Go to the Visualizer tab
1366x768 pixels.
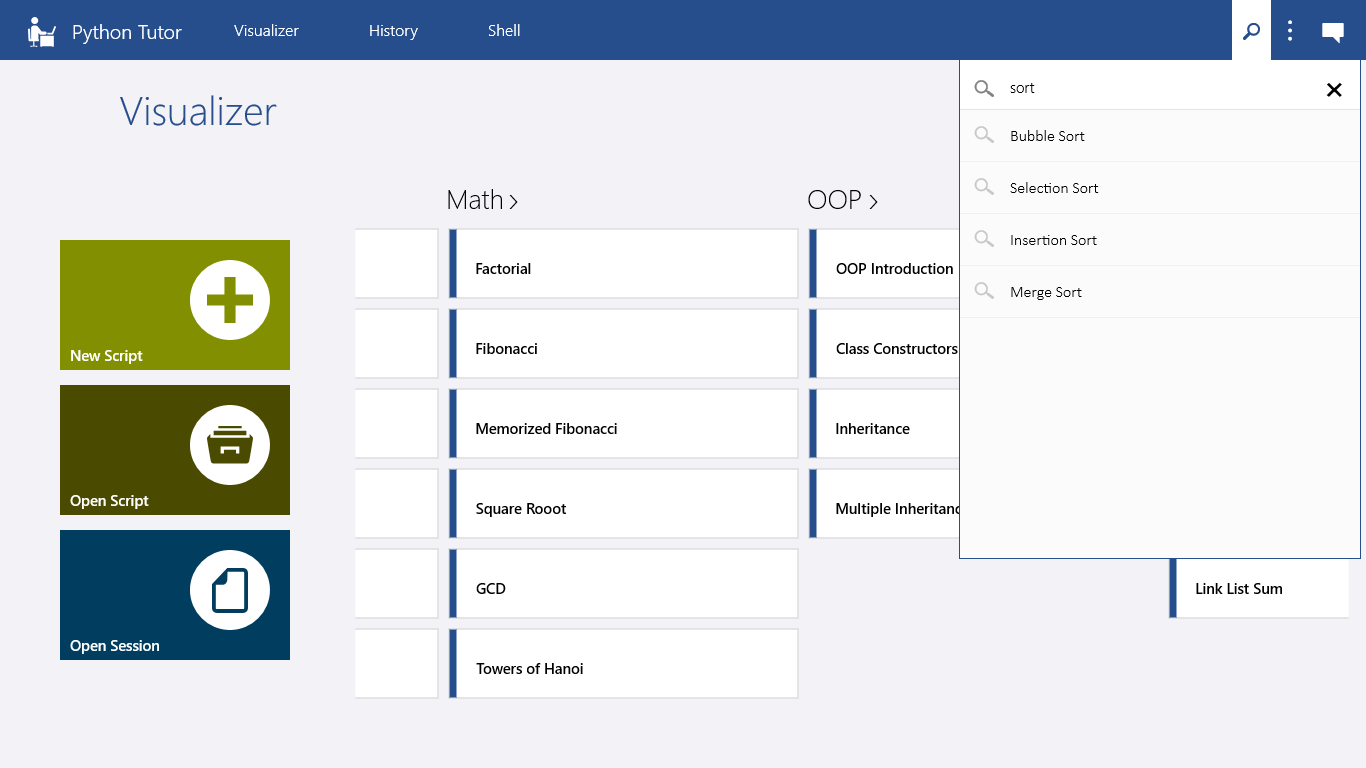(266, 31)
